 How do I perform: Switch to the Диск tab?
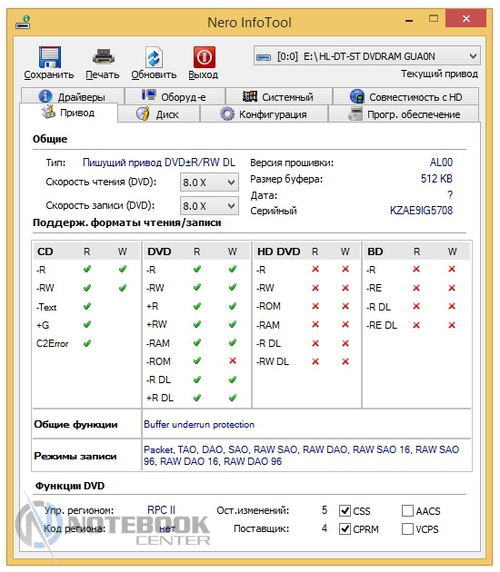pos(159,114)
